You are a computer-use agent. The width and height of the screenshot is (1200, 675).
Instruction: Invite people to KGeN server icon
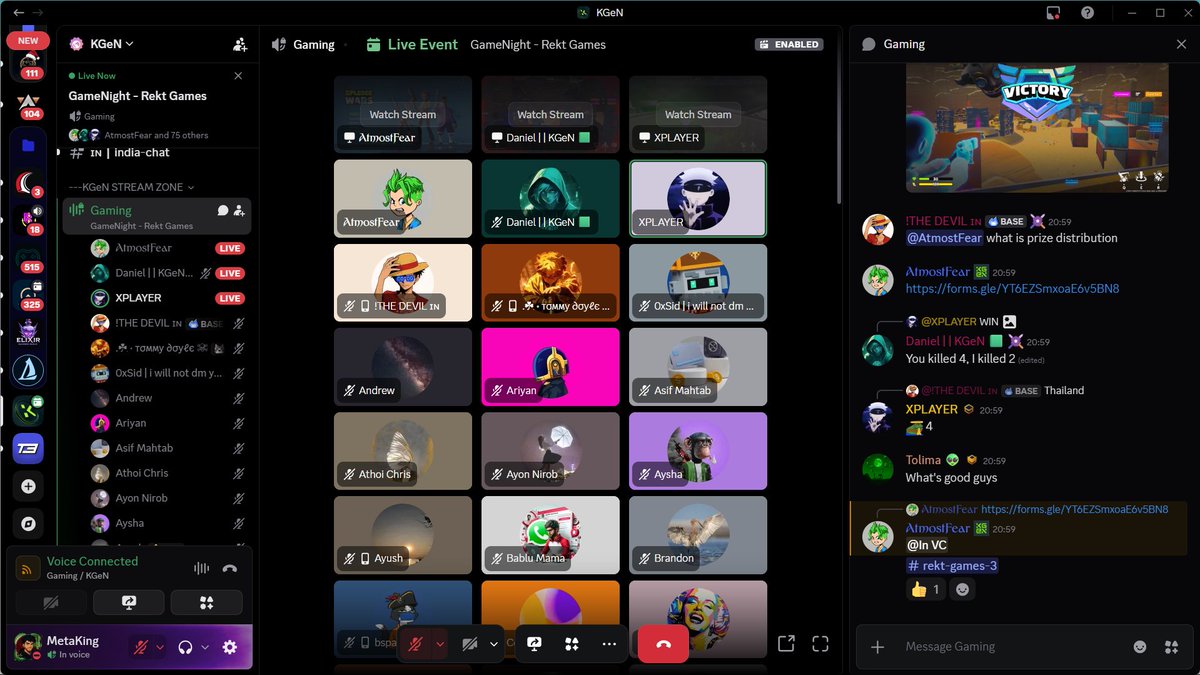pos(239,44)
